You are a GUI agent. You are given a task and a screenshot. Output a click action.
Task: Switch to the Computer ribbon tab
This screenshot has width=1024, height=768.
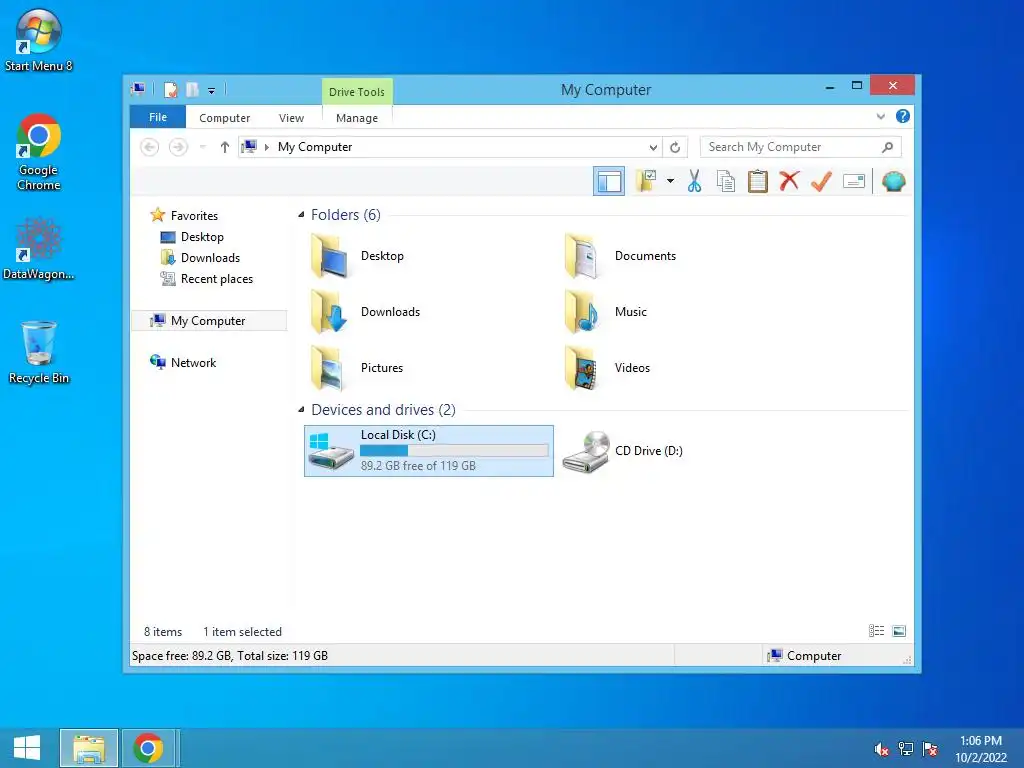pos(225,118)
